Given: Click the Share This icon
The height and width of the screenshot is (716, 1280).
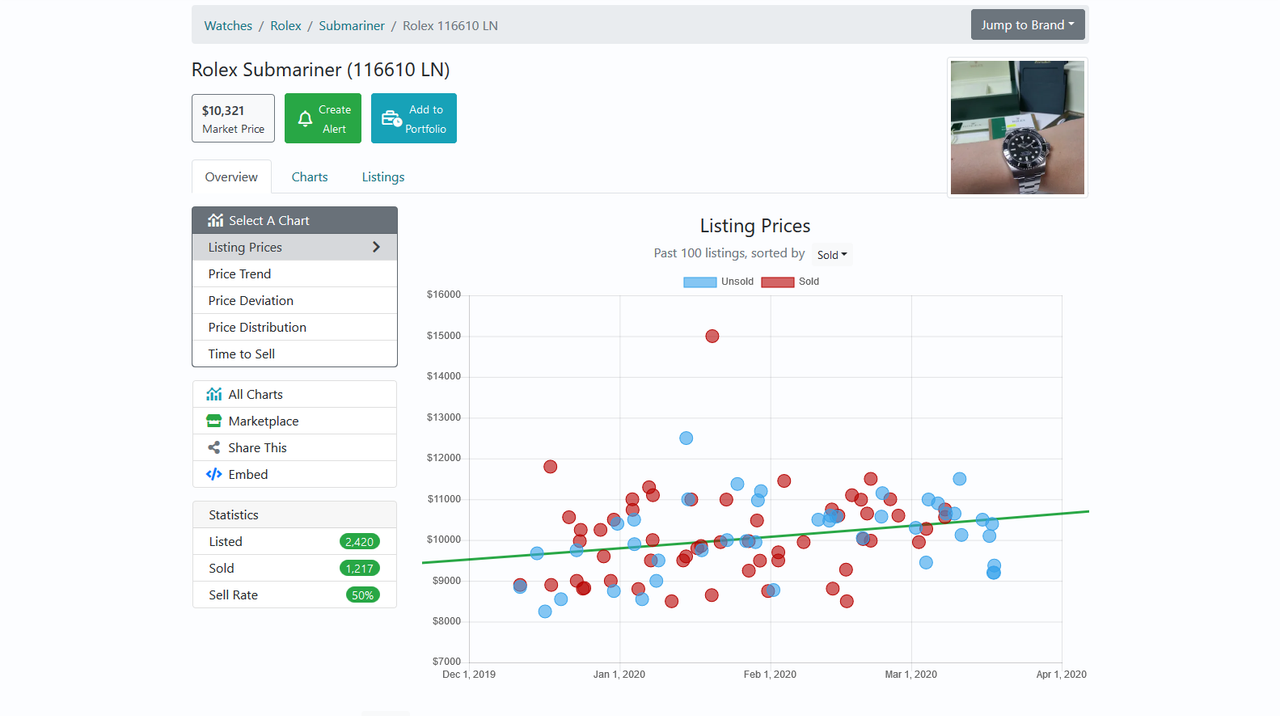Looking at the screenshot, I should (x=214, y=448).
